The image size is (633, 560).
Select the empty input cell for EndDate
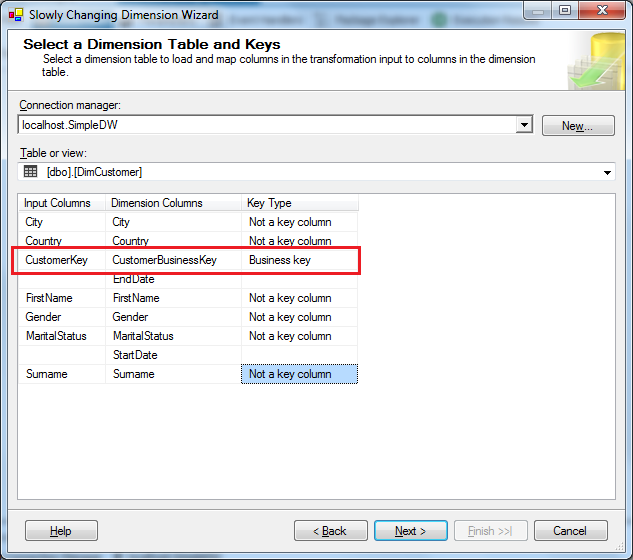pos(62,279)
